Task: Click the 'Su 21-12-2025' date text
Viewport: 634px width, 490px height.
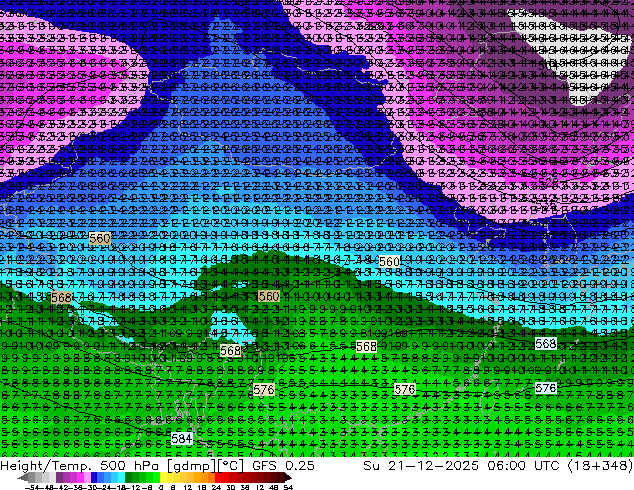Action: (x=421, y=466)
